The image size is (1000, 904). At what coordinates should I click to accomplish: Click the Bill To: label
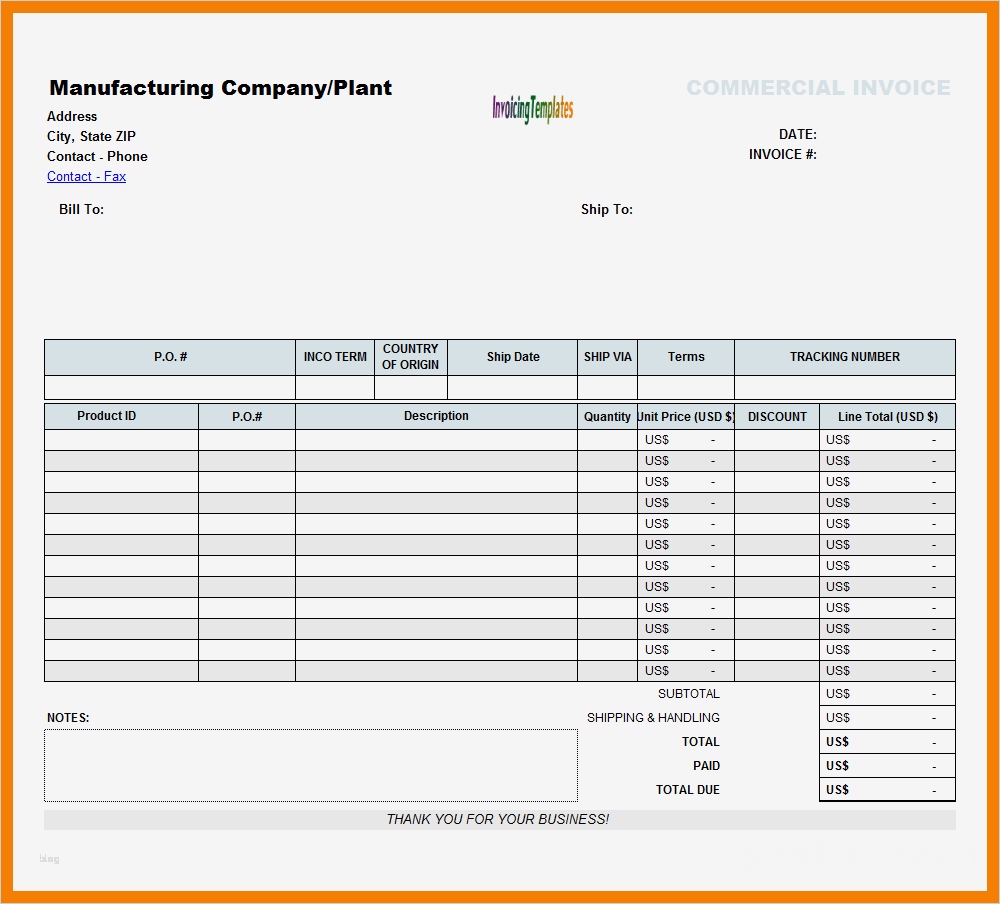click(x=81, y=209)
